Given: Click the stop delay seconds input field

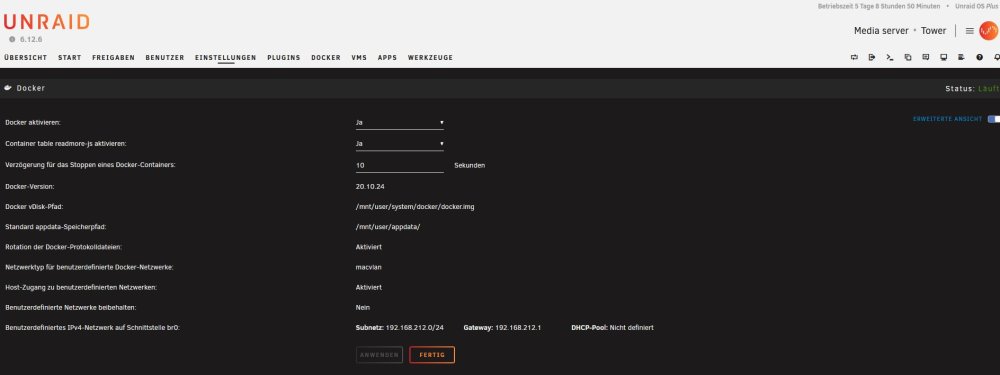Looking at the screenshot, I should pos(400,165).
